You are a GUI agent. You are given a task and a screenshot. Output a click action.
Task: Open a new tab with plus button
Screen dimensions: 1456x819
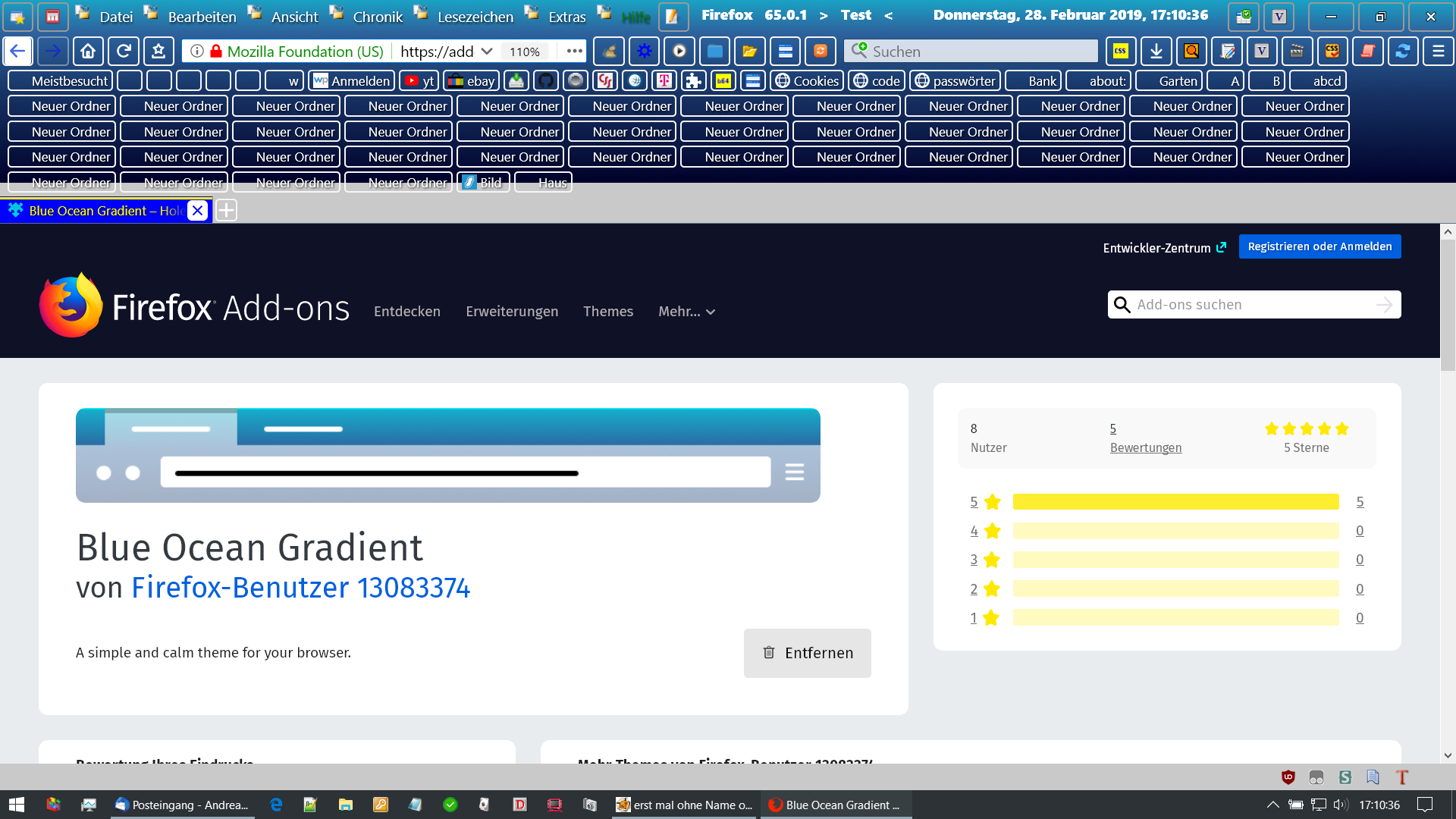(x=226, y=211)
